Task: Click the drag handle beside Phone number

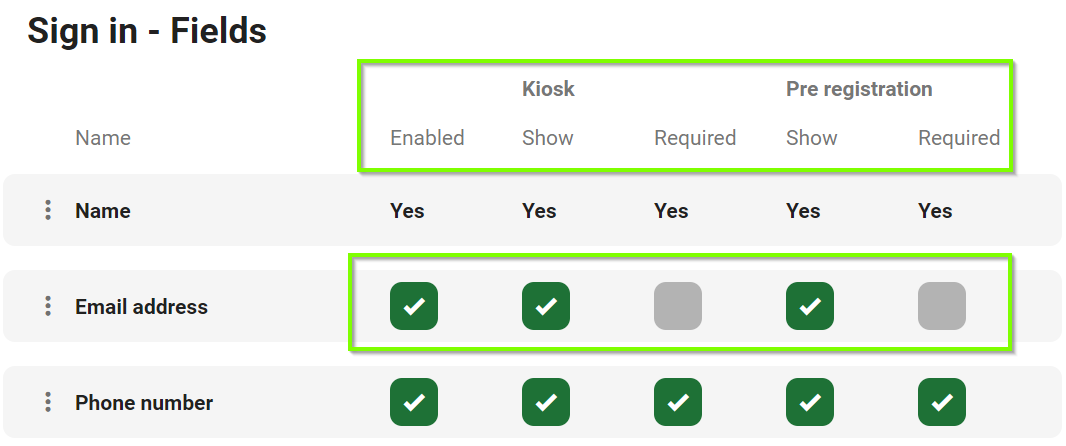Action: pyautogui.click(x=48, y=403)
